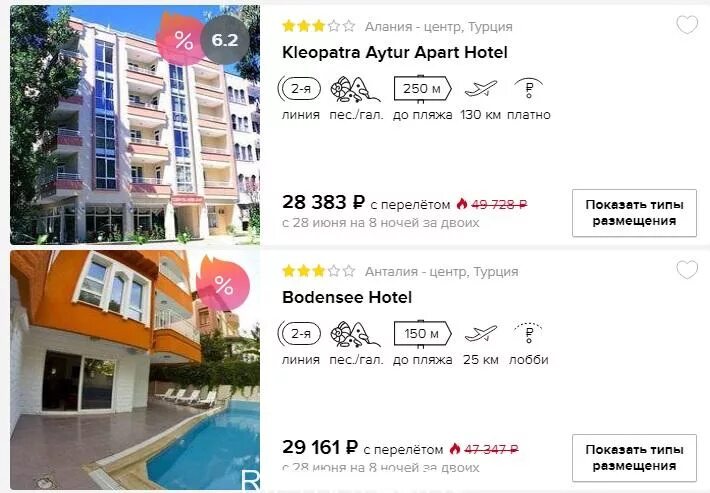Add Kleopatra Aytur Apart Hotel to favorites
The image size is (710, 493).
687,25
